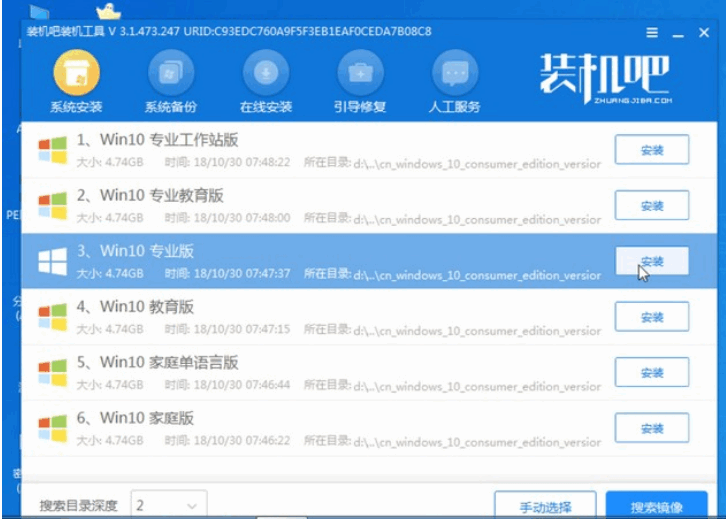Click the timestamp 18/10/30 07:47:37
The width and height of the screenshot is (726, 519).
coord(242,273)
